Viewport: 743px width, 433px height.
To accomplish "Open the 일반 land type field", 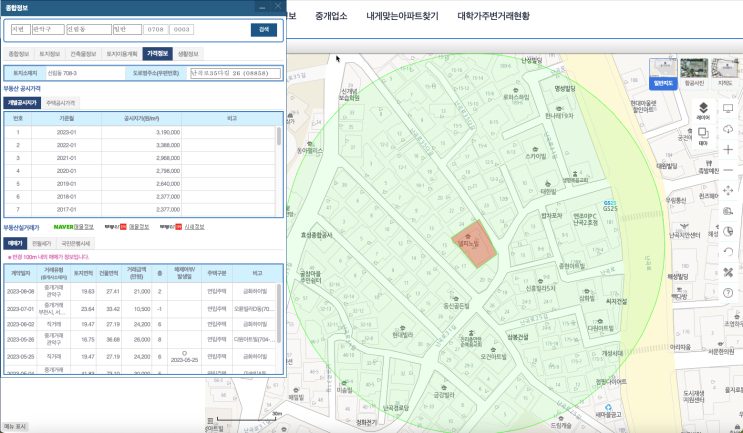I will click(x=127, y=29).
